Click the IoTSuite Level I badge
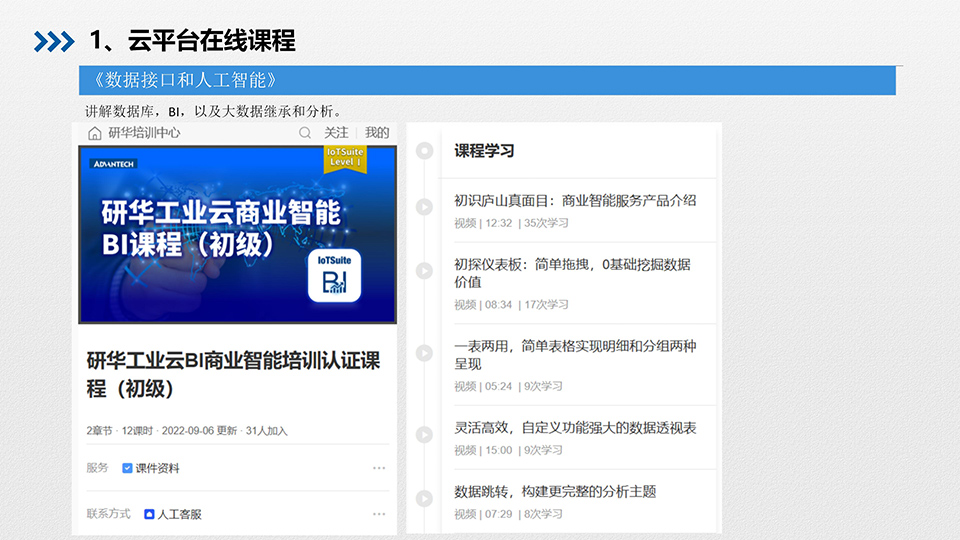 tap(345, 158)
